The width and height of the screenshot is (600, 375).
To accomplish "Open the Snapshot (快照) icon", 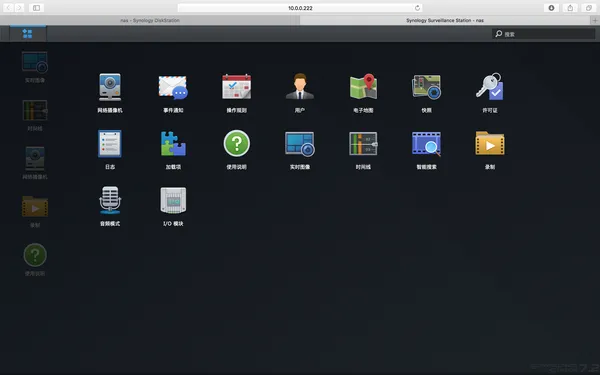I will pos(426,87).
